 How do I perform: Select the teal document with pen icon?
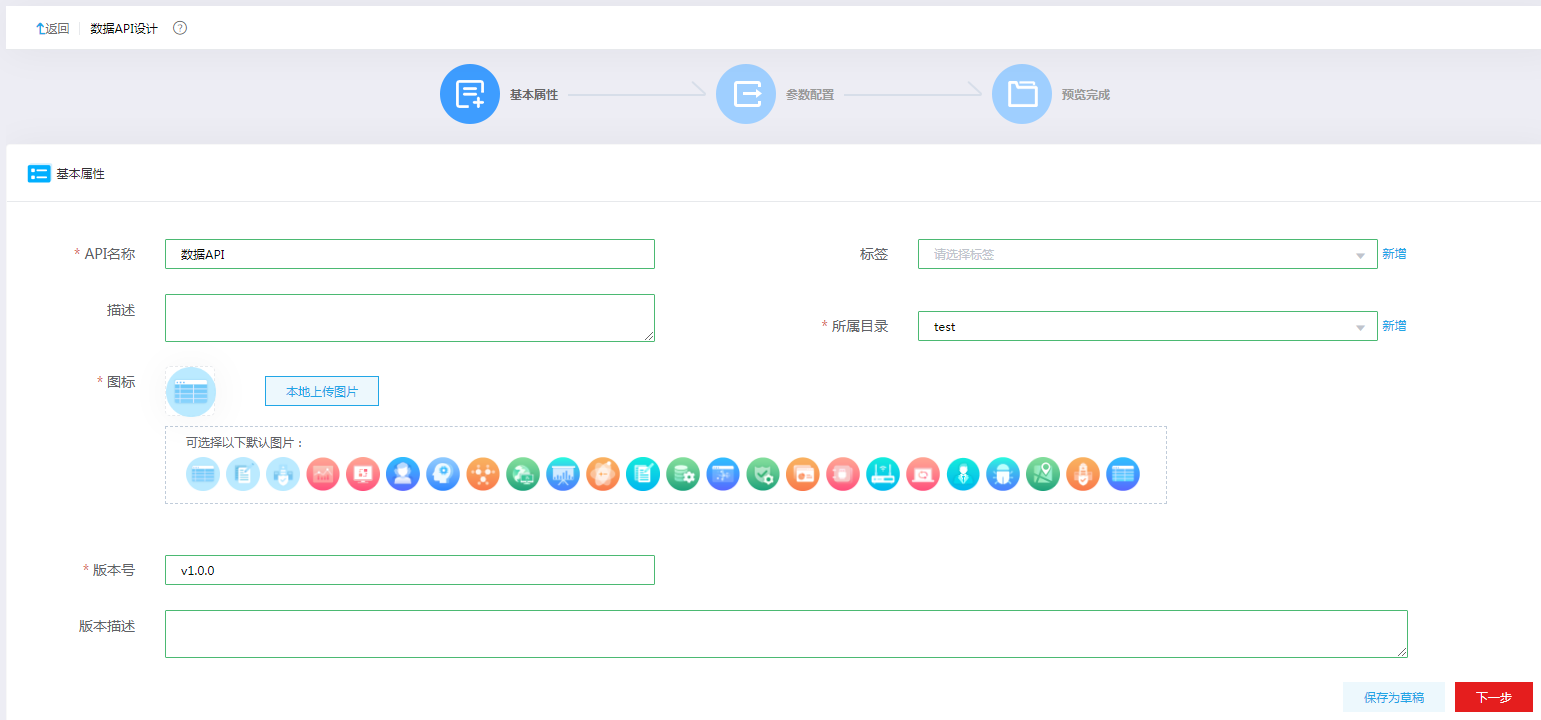[x=643, y=474]
